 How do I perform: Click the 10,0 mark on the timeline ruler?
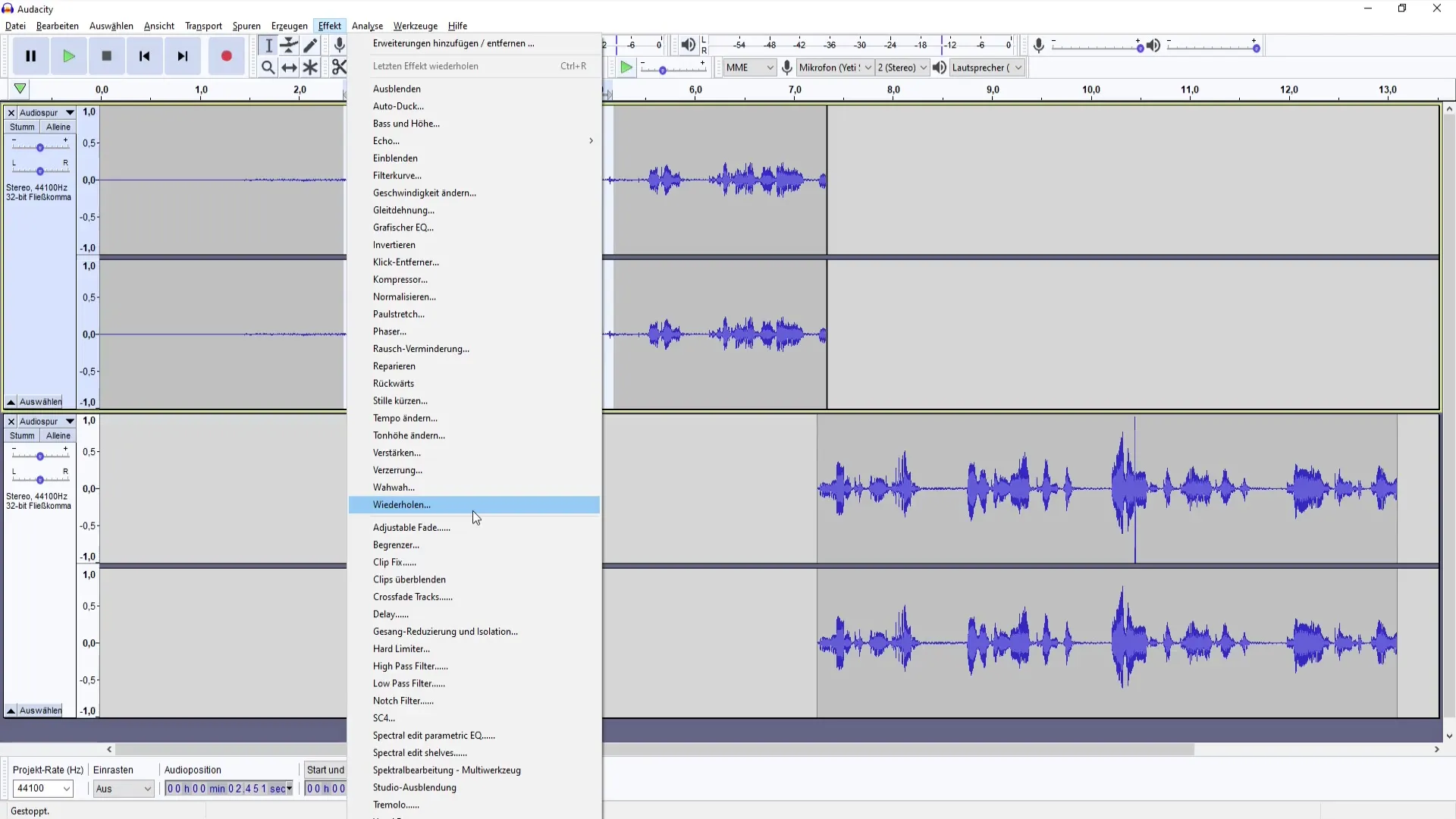1090,89
